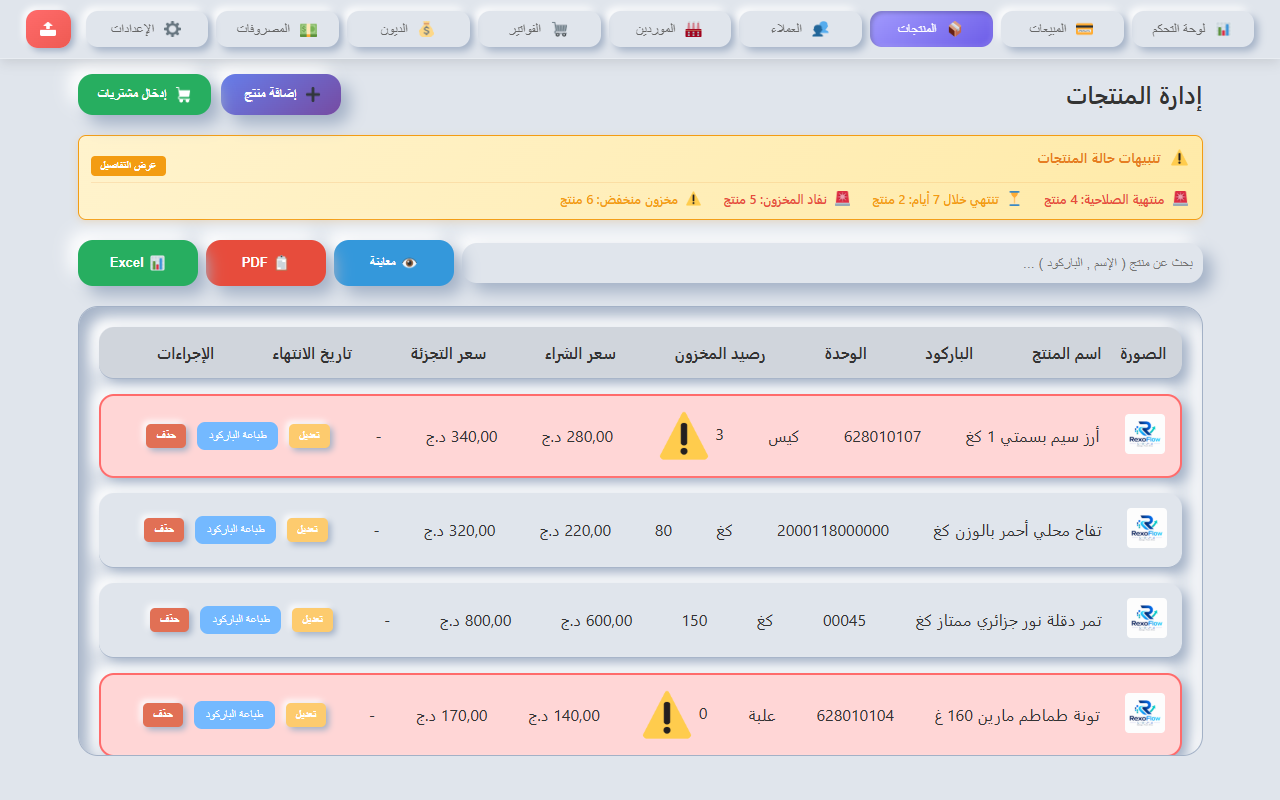
Task: Open the لوحة التحكم dashboard tab
Action: coord(1193,29)
